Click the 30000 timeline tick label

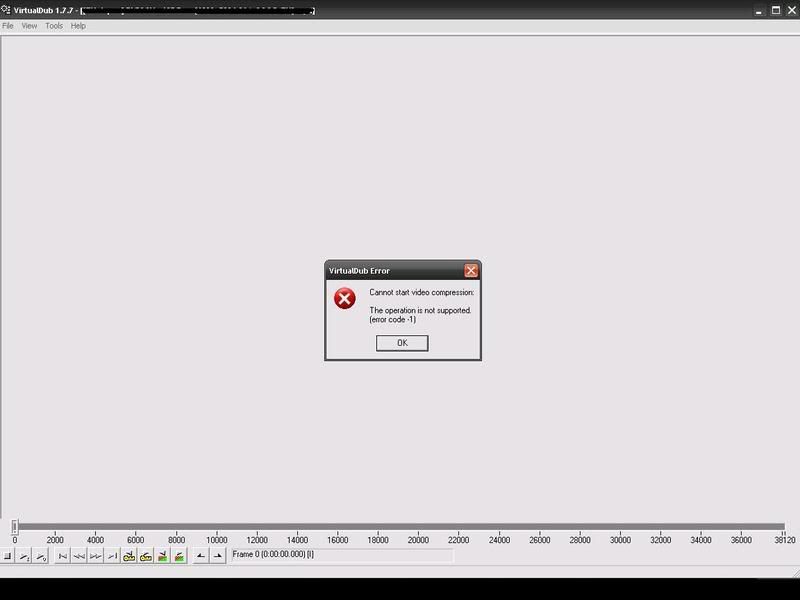tap(620, 540)
